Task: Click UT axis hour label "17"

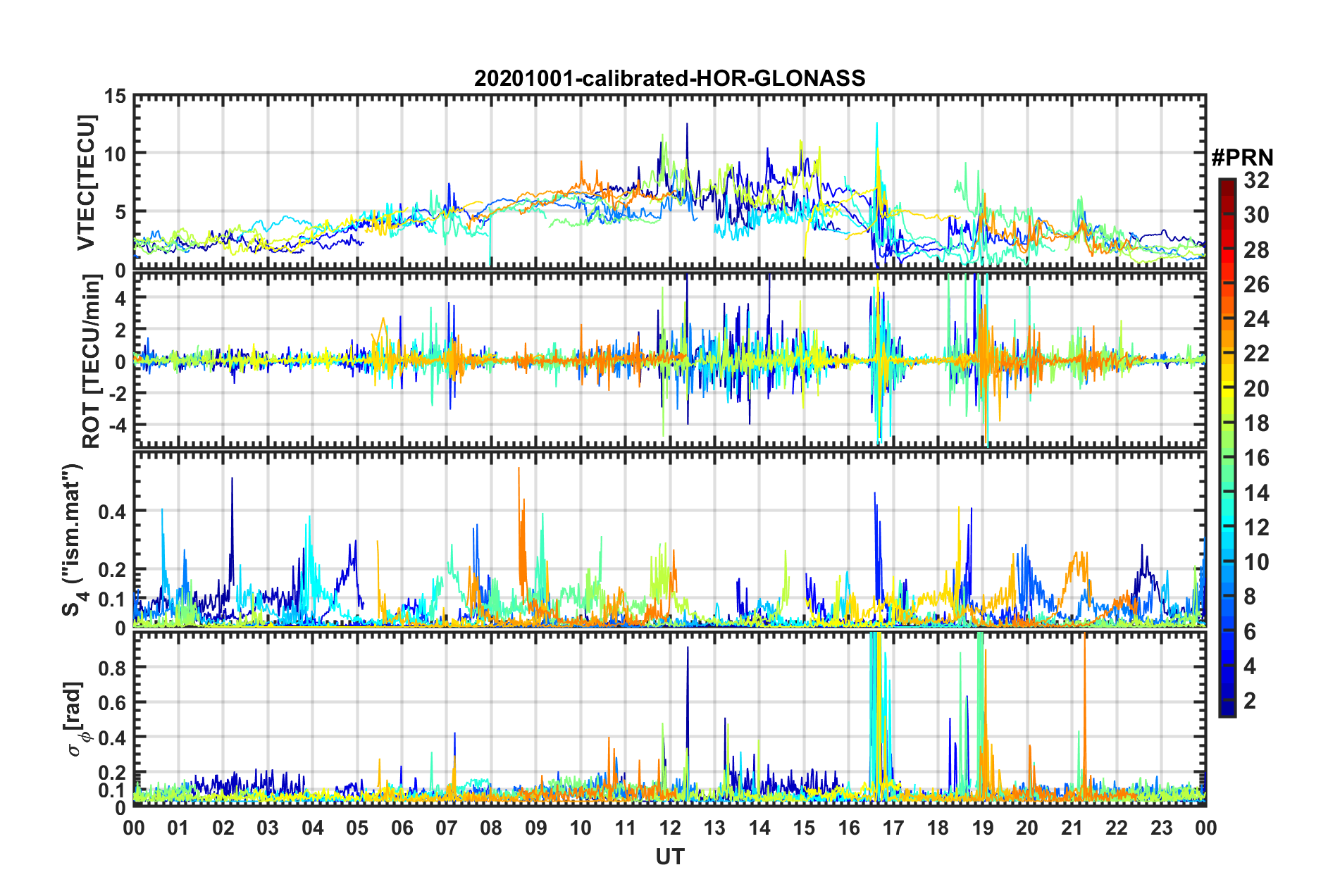Action: (x=893, y=828)
